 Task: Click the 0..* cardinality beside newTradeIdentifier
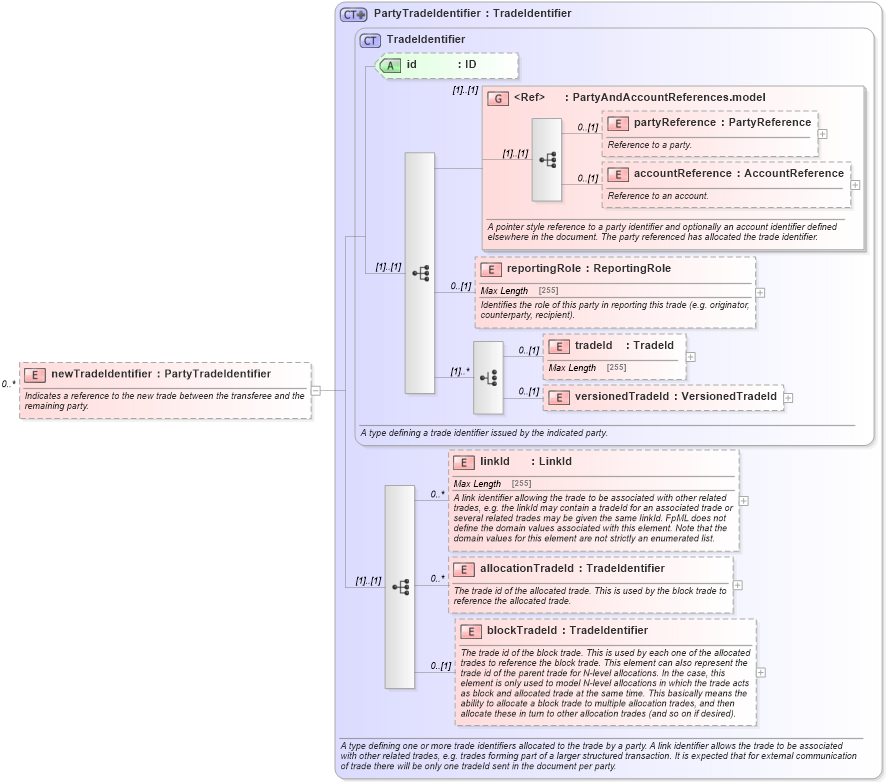click(x=8, y=384)
